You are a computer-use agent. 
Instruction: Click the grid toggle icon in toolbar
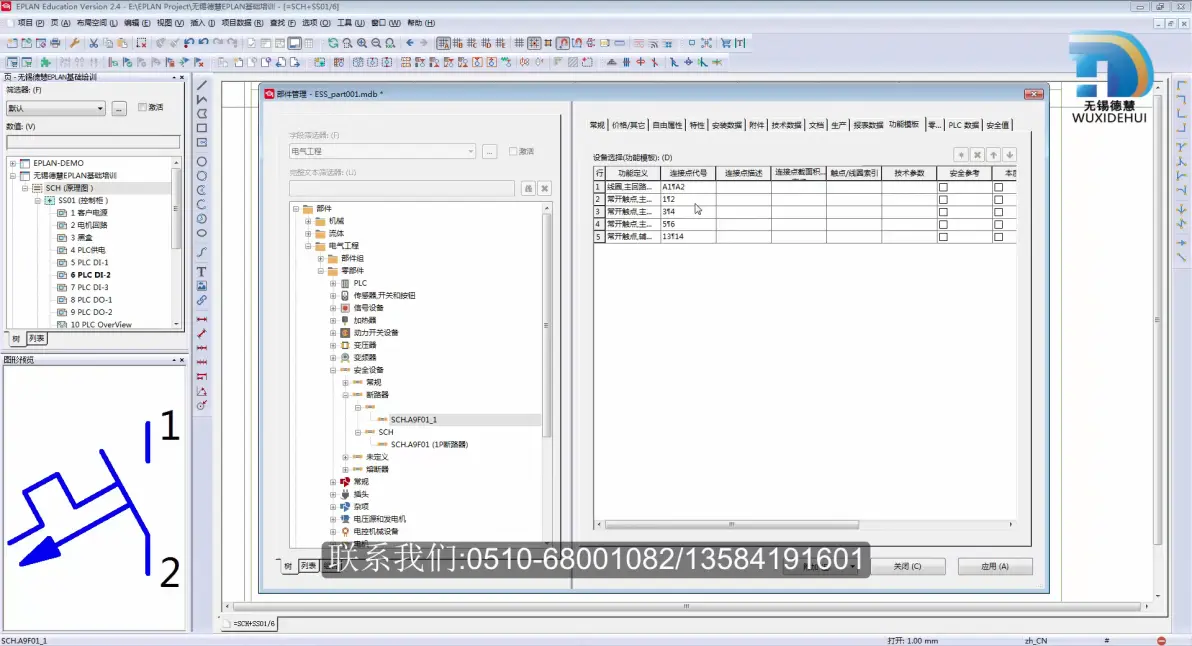tap(519, 43)
